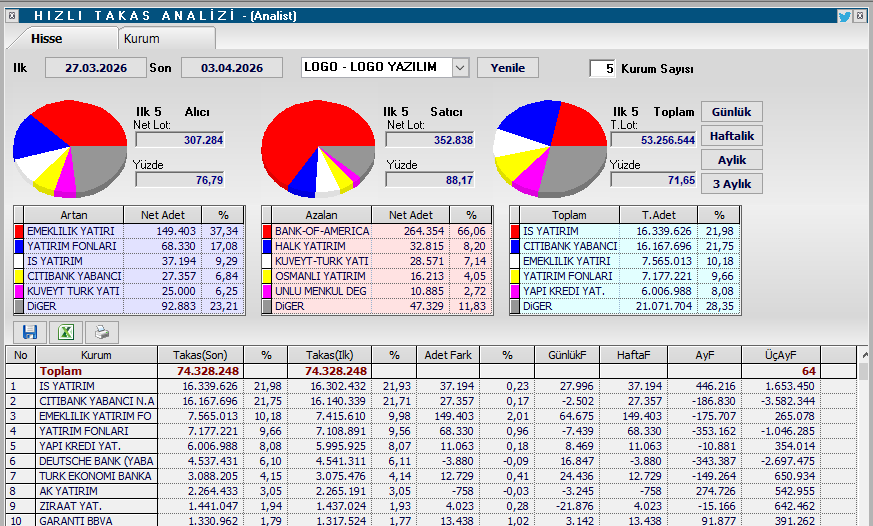This screenshot has height=526, width=873.
Task: Click the red swatch beside EMEKLILIK YATIRI in Artan
Action: click(18, 231)
